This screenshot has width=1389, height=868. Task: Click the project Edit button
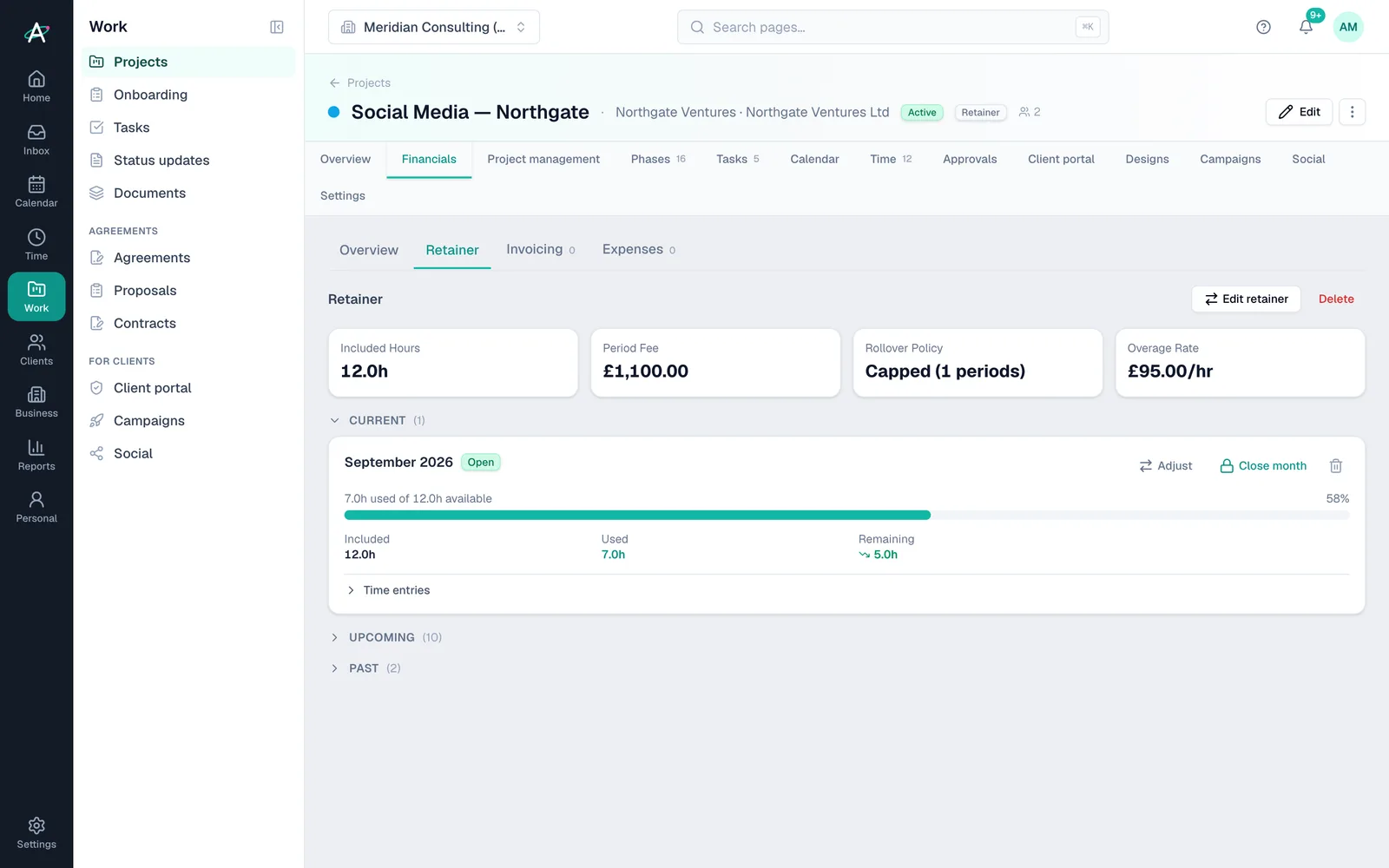click(1299, 112)
